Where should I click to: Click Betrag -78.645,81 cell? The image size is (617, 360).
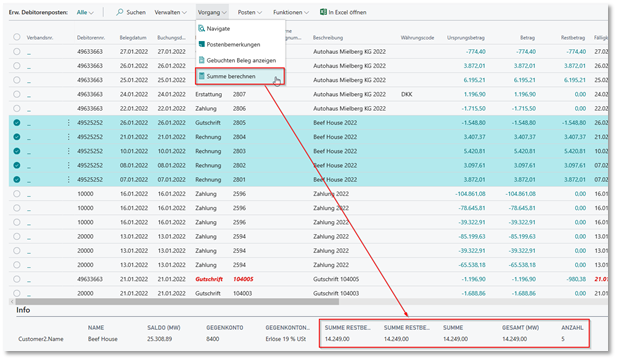(x=521, y=208)
